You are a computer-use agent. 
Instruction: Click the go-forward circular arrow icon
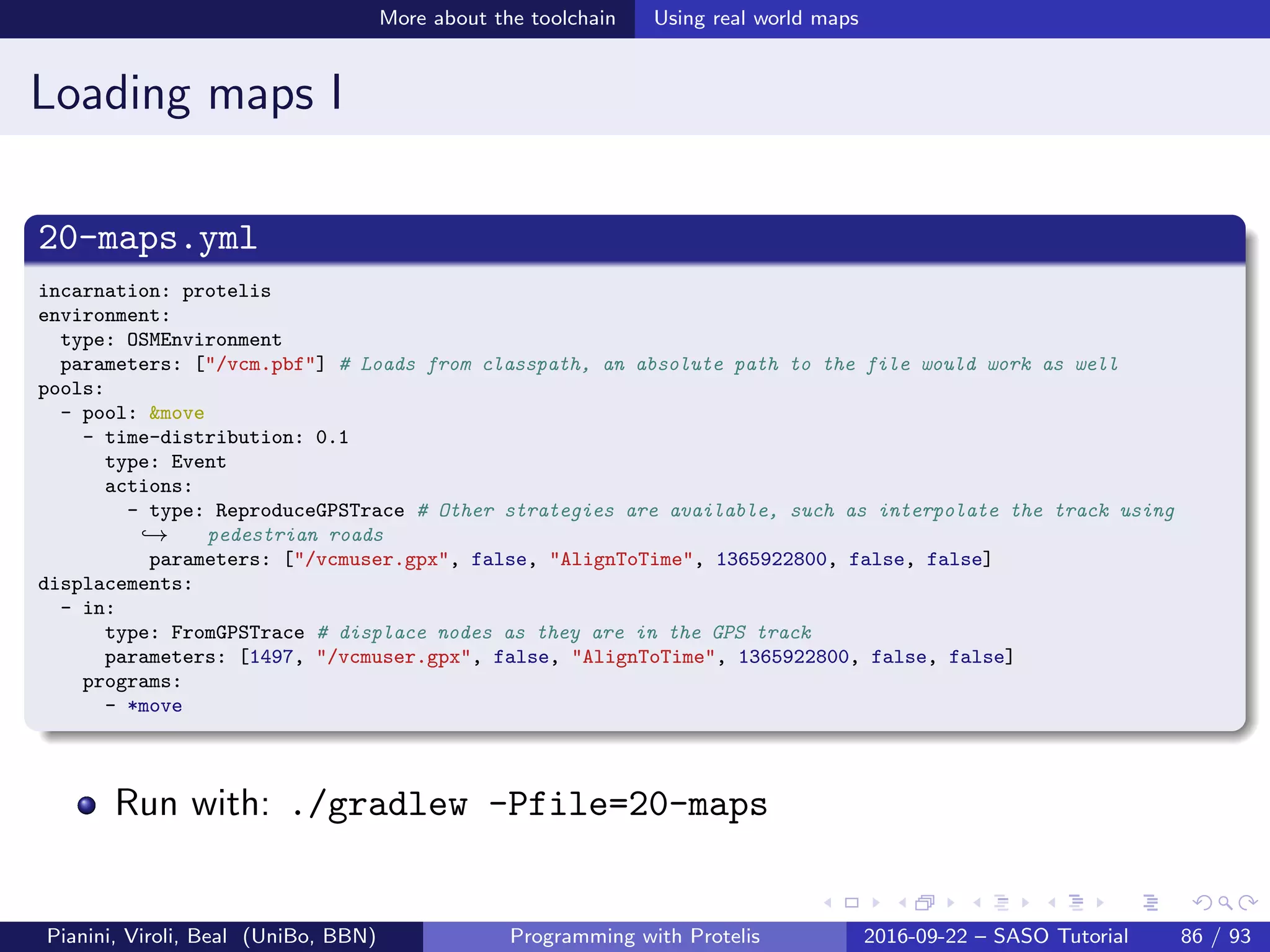coord(1248,903)
